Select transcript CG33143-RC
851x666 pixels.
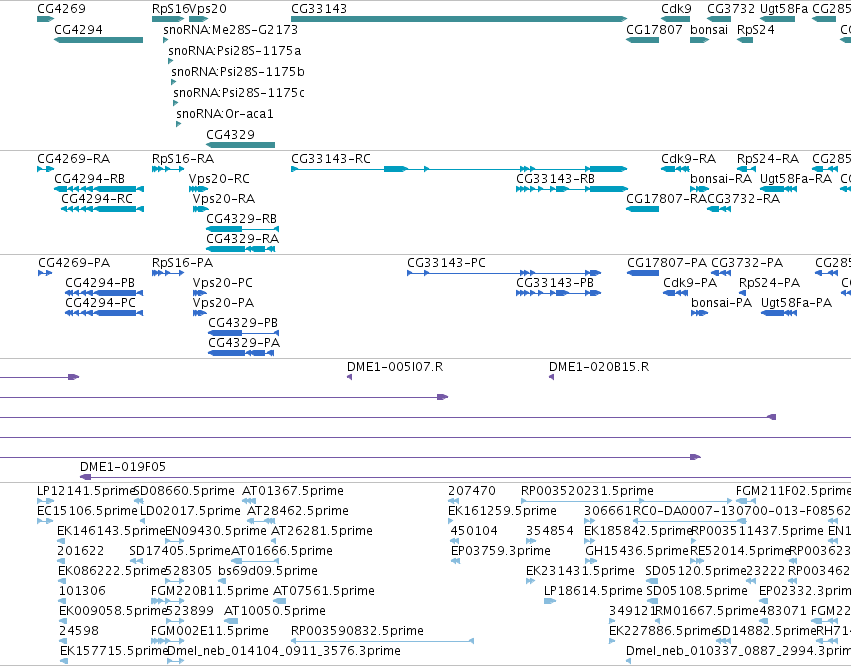[459, 169]
